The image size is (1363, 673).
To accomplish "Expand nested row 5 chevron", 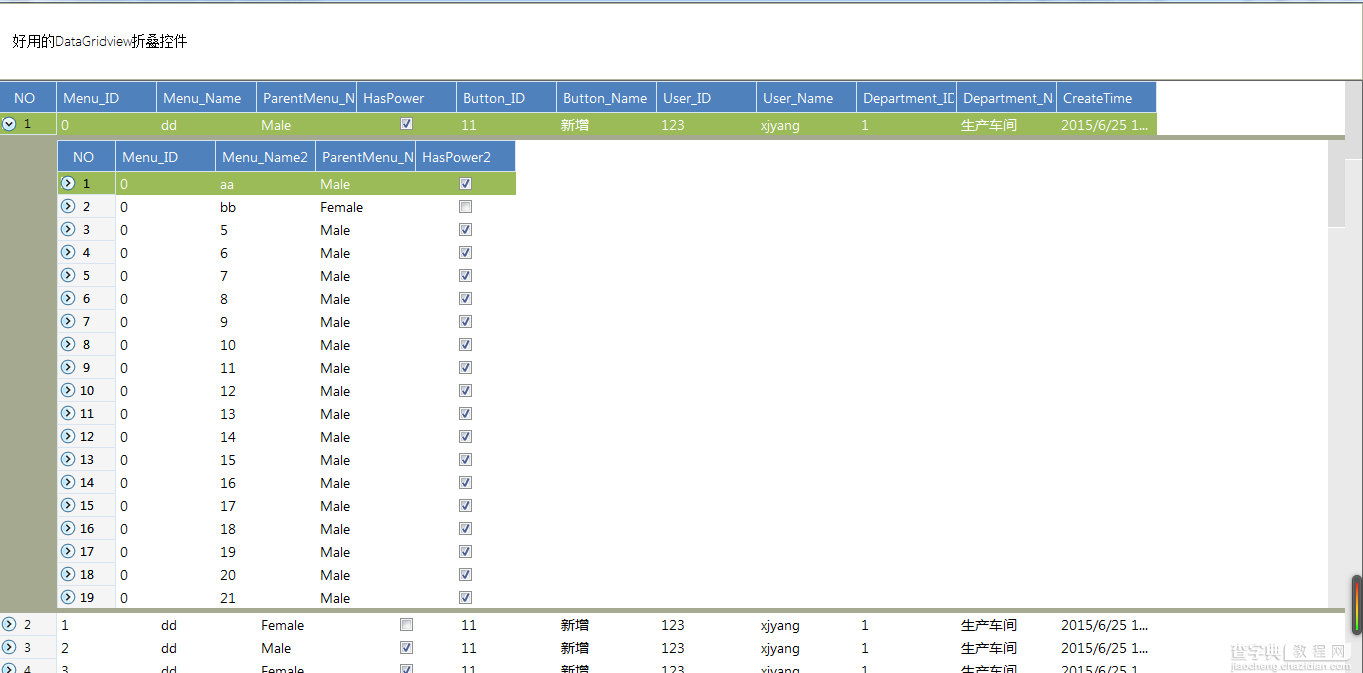I will [x=68, y=275].
